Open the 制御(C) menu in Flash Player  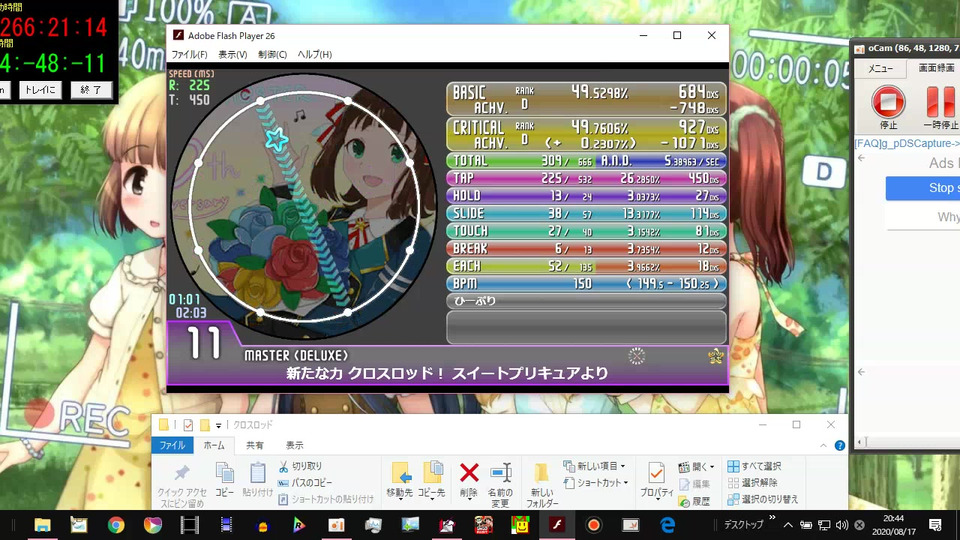(272, 54)
